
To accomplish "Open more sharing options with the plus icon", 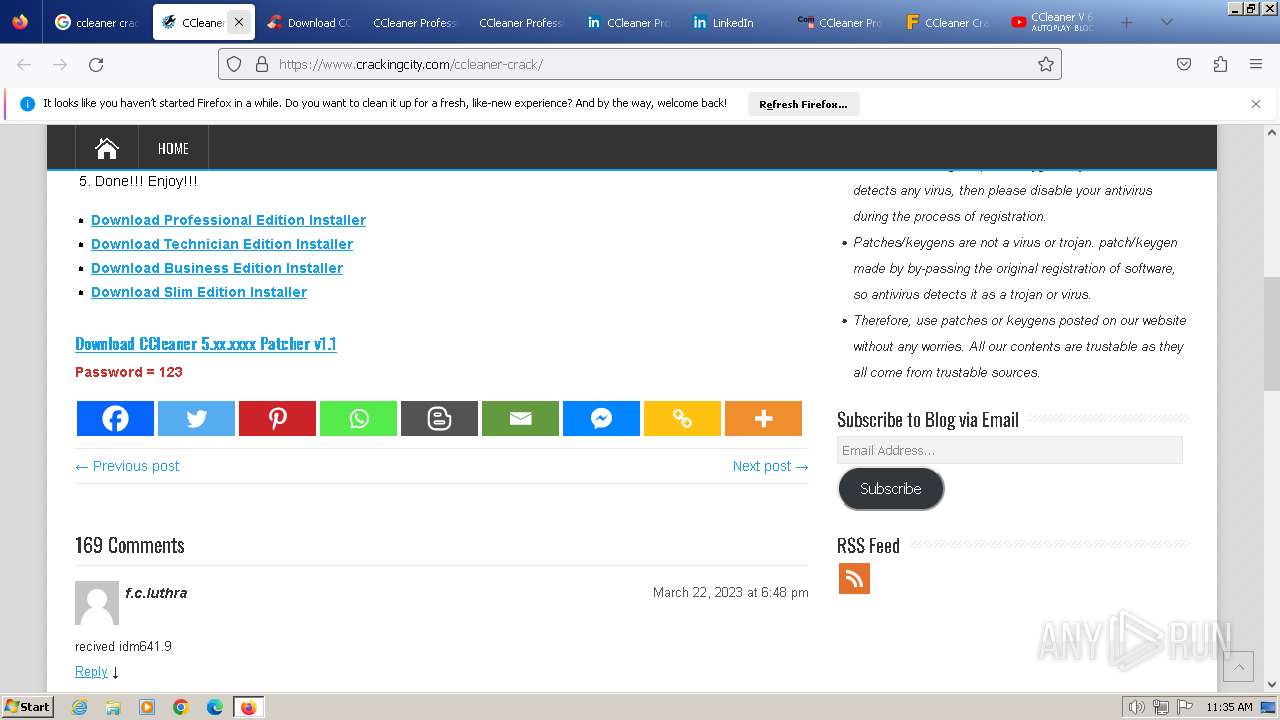I will (x=763, y=419).
